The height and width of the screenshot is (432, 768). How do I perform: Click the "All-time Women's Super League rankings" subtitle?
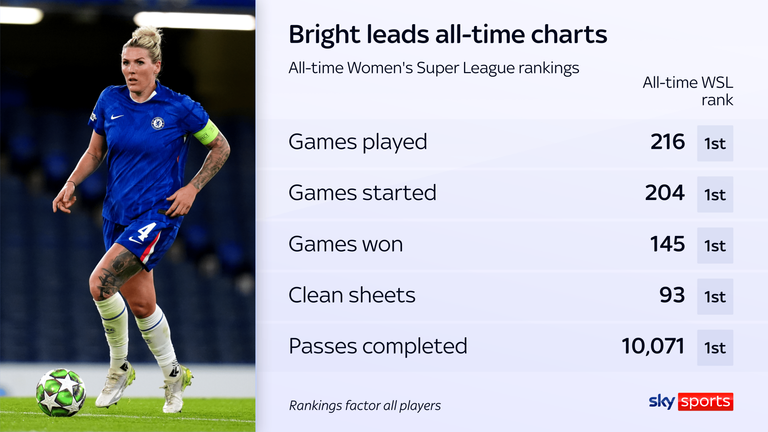click(433, 68)
